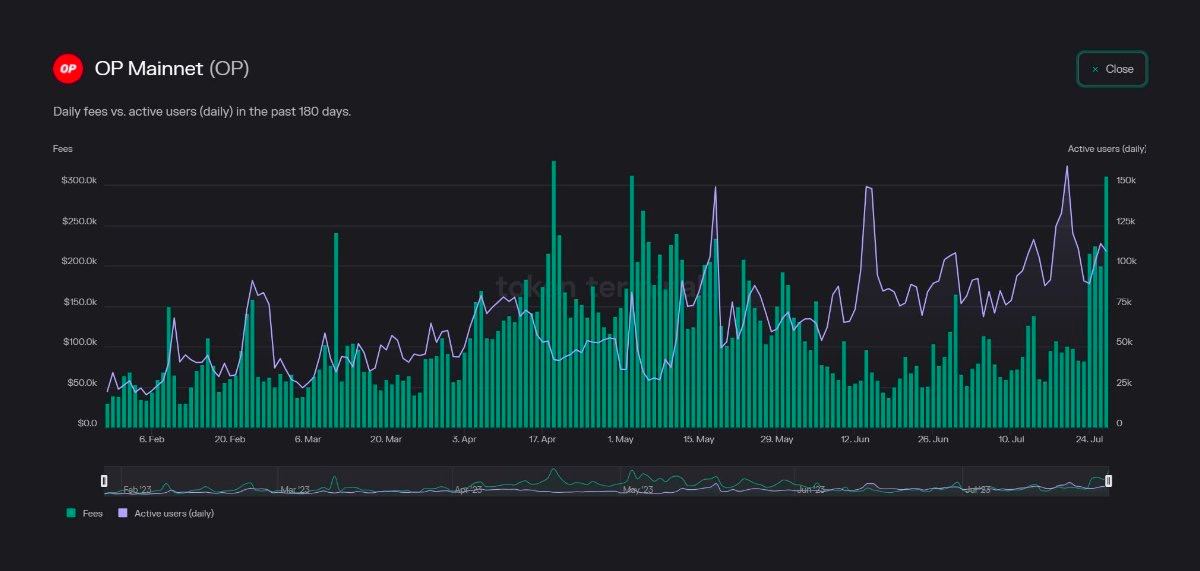
Task: Click the $0.0 axis label
Action: (x=86, y=423)
